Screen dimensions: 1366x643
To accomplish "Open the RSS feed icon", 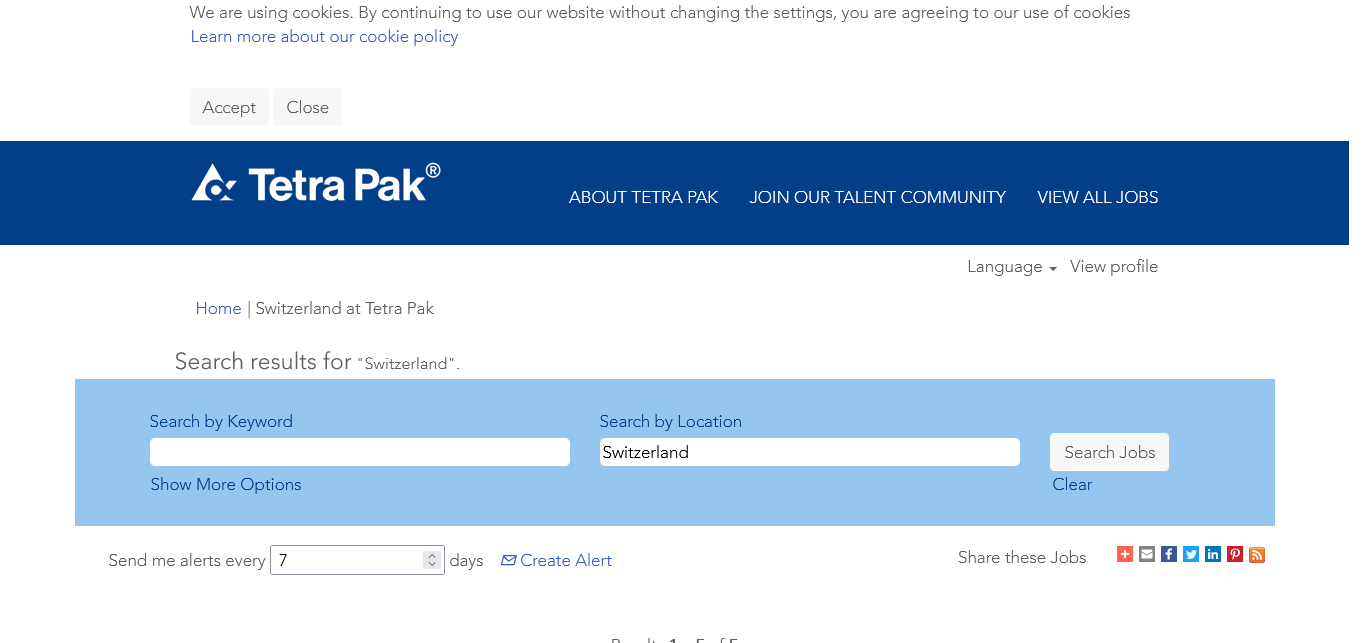I will tap(1257, 554).
